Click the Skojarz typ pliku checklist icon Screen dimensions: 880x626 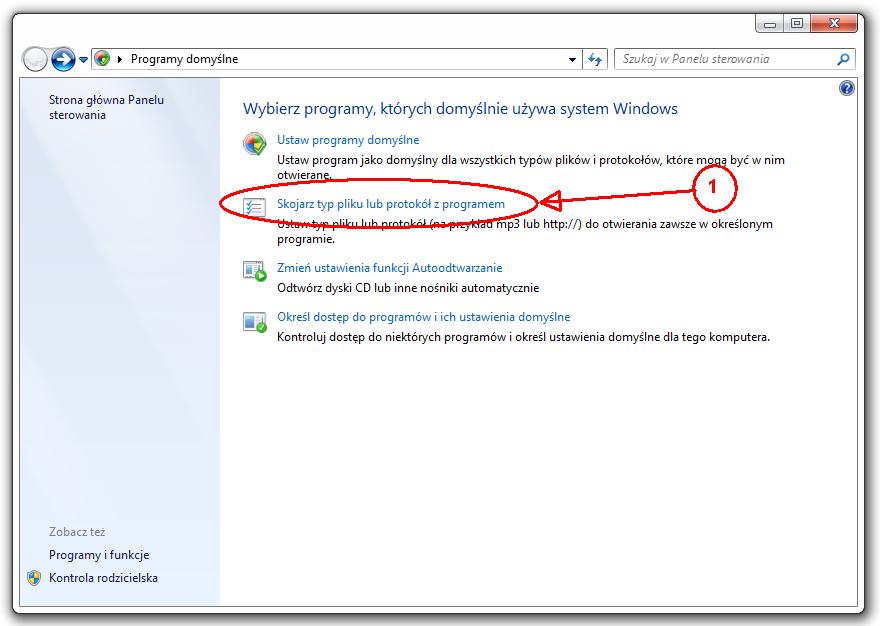pos(254,208)
